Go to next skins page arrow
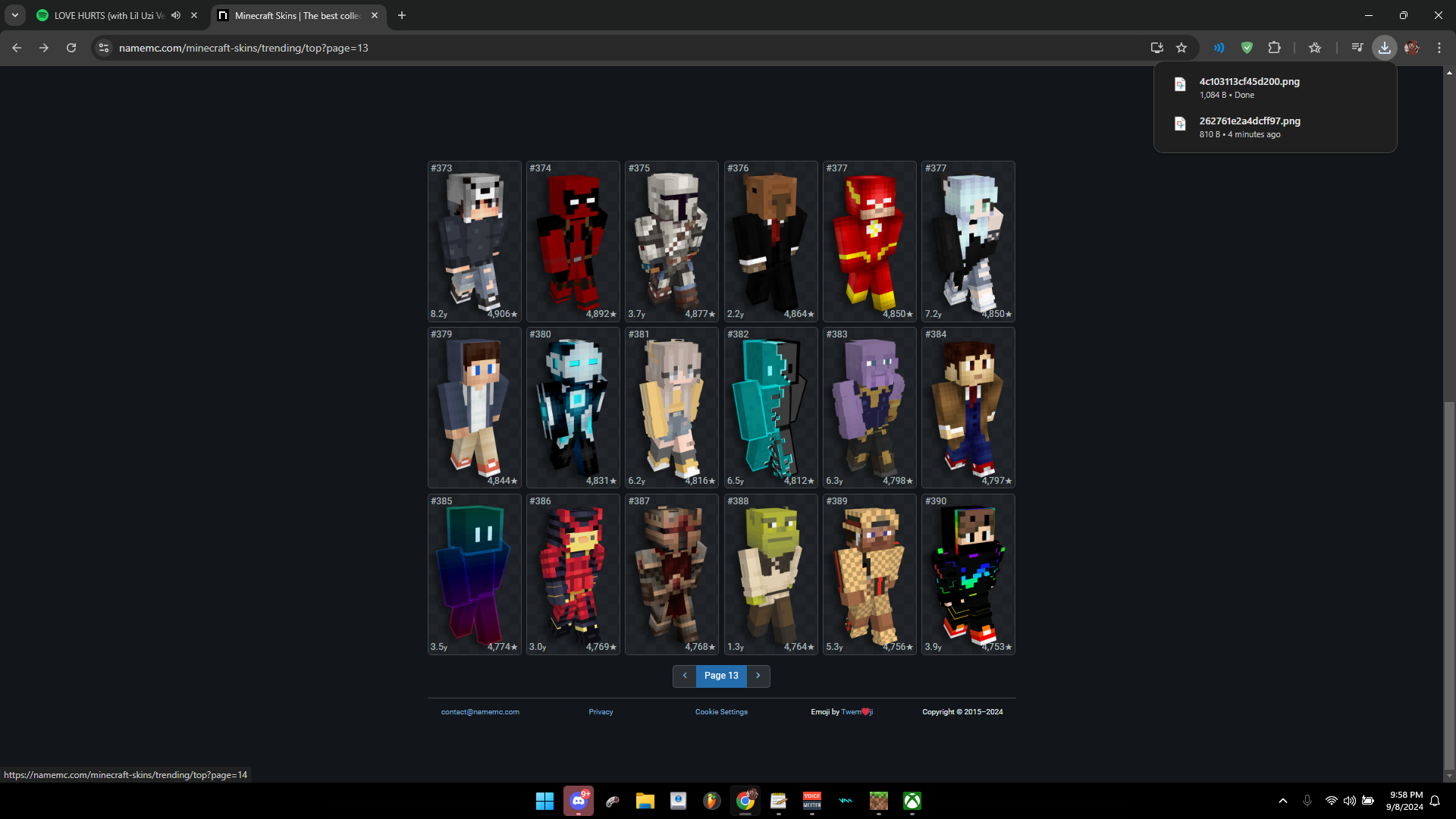The image size is (1456, 819). click(758, 676)
